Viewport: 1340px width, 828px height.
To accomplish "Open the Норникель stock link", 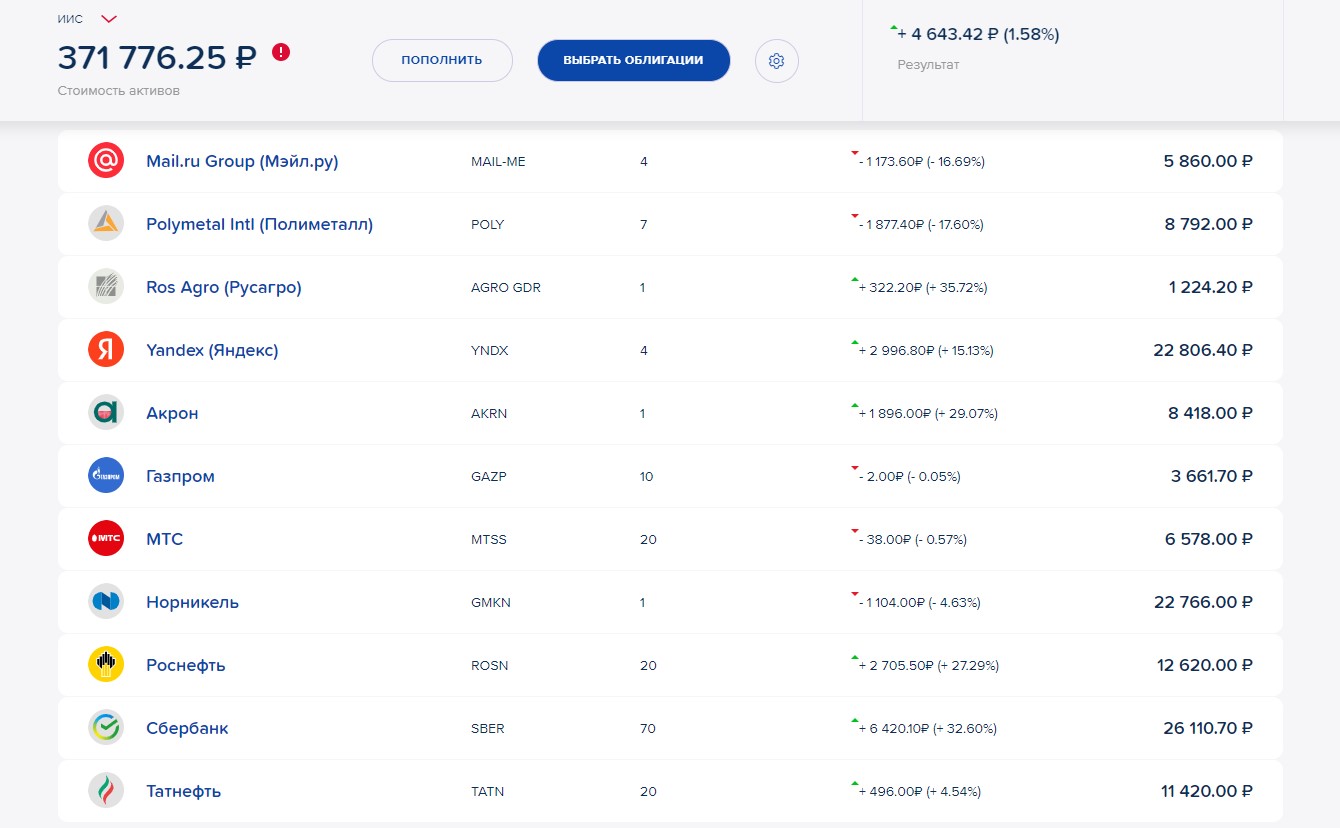I will (192, 602).
